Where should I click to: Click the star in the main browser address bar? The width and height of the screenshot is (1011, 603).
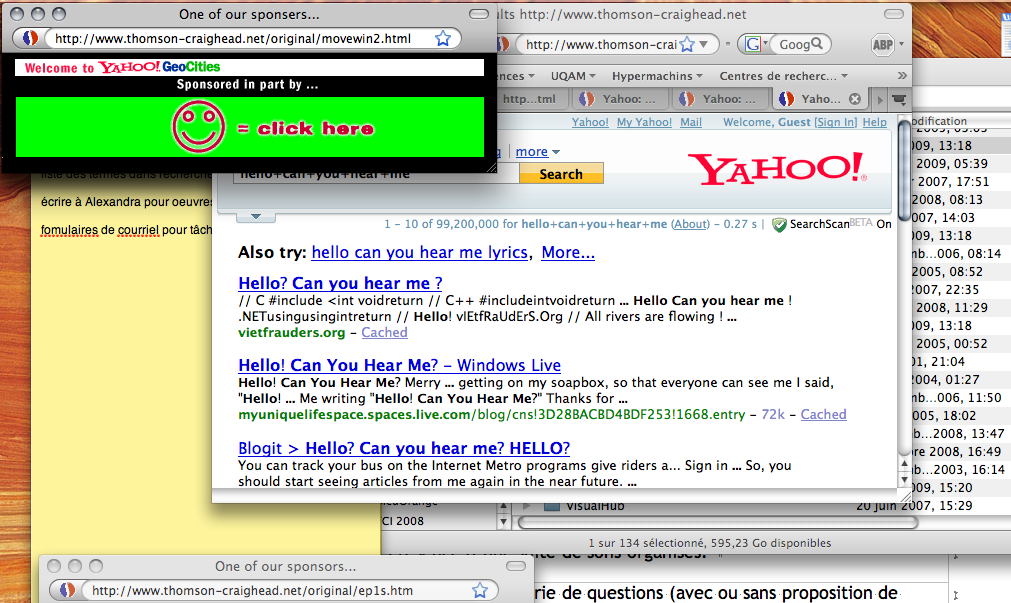point(687,44)
